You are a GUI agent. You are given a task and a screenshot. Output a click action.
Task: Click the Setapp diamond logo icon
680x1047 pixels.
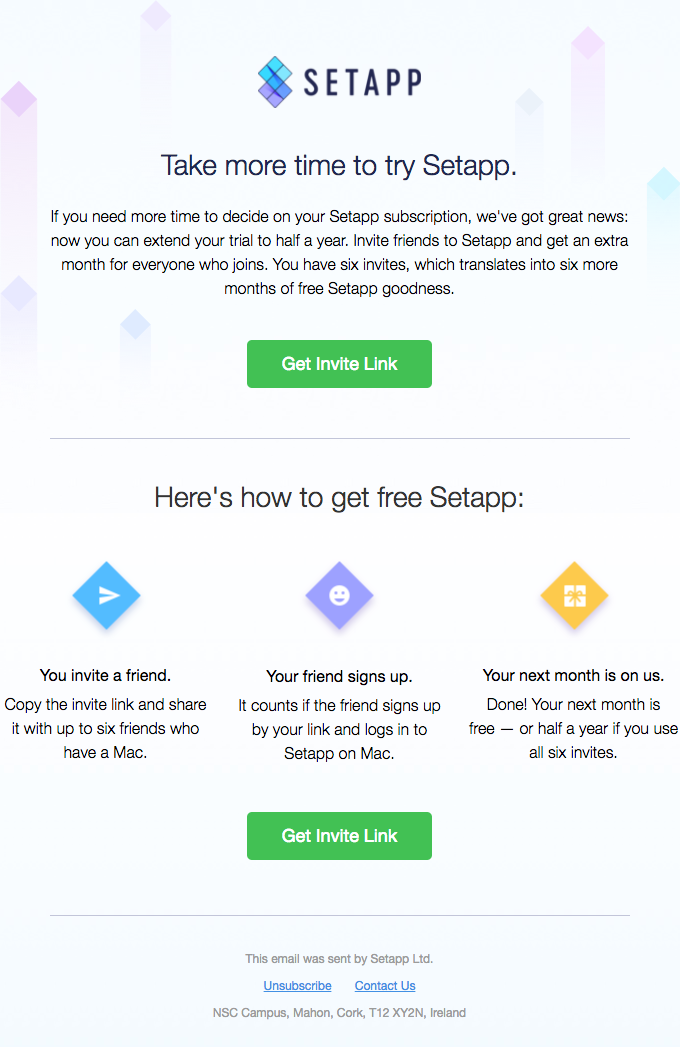pos(275,82)
